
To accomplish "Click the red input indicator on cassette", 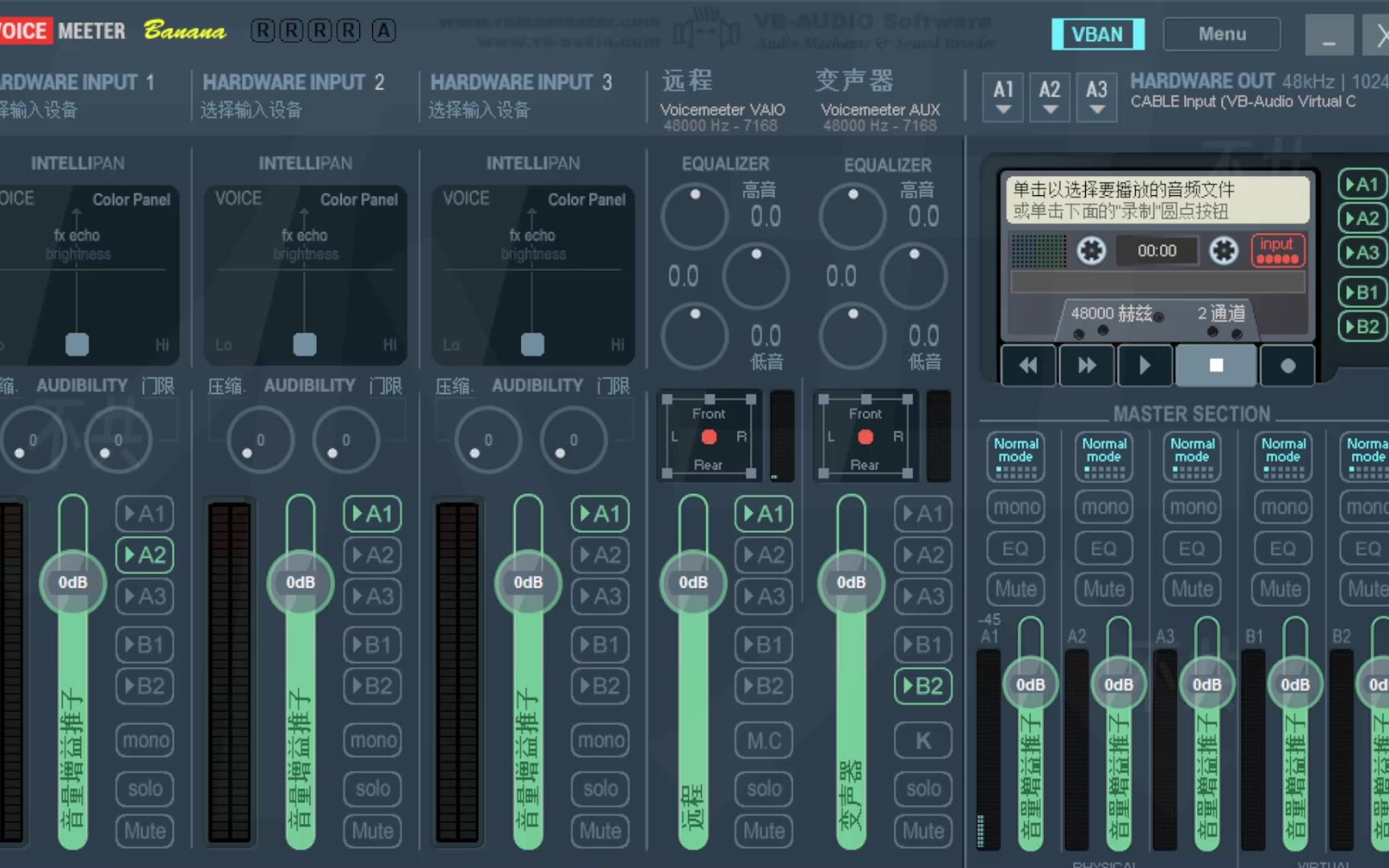I will tap(1277, 250).
